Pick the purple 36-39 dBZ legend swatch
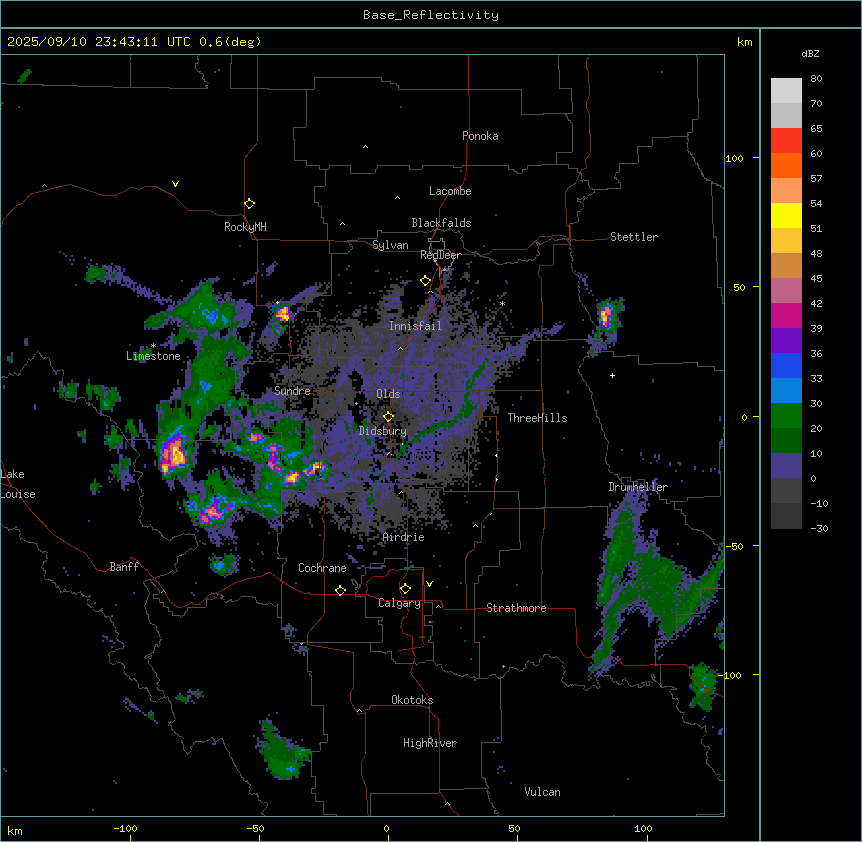This screenshot has height=842, width=862. point(786,341)
